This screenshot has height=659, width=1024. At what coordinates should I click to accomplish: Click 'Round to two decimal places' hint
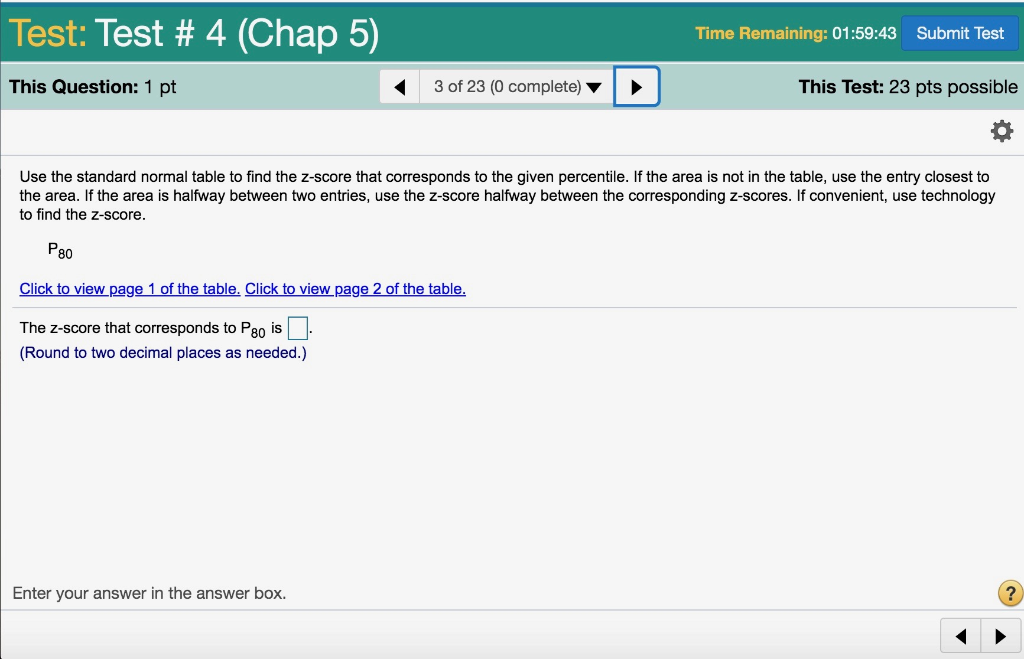(x=163, y=353)
